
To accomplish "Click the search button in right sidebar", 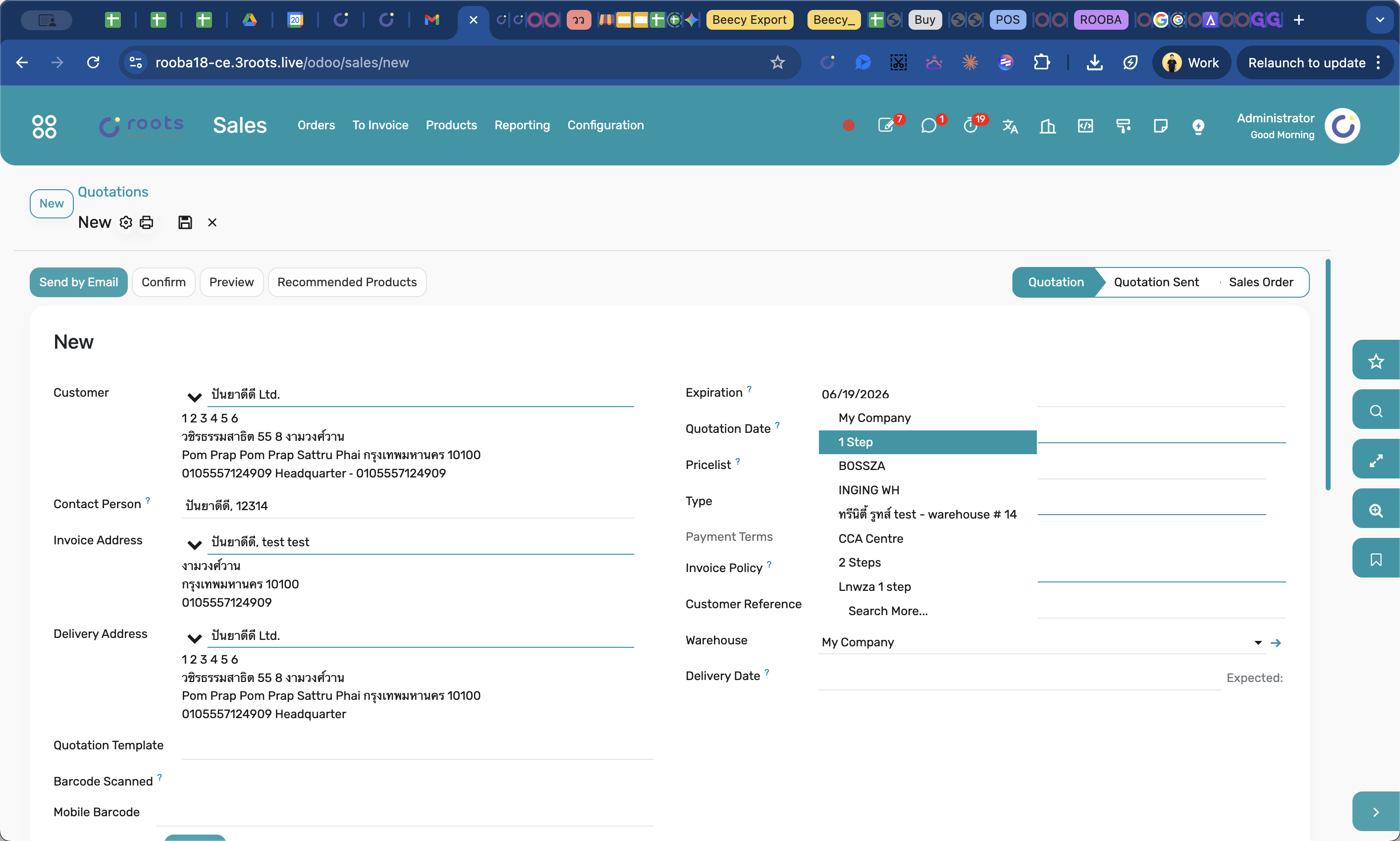I will click(x=1376, y=410).
